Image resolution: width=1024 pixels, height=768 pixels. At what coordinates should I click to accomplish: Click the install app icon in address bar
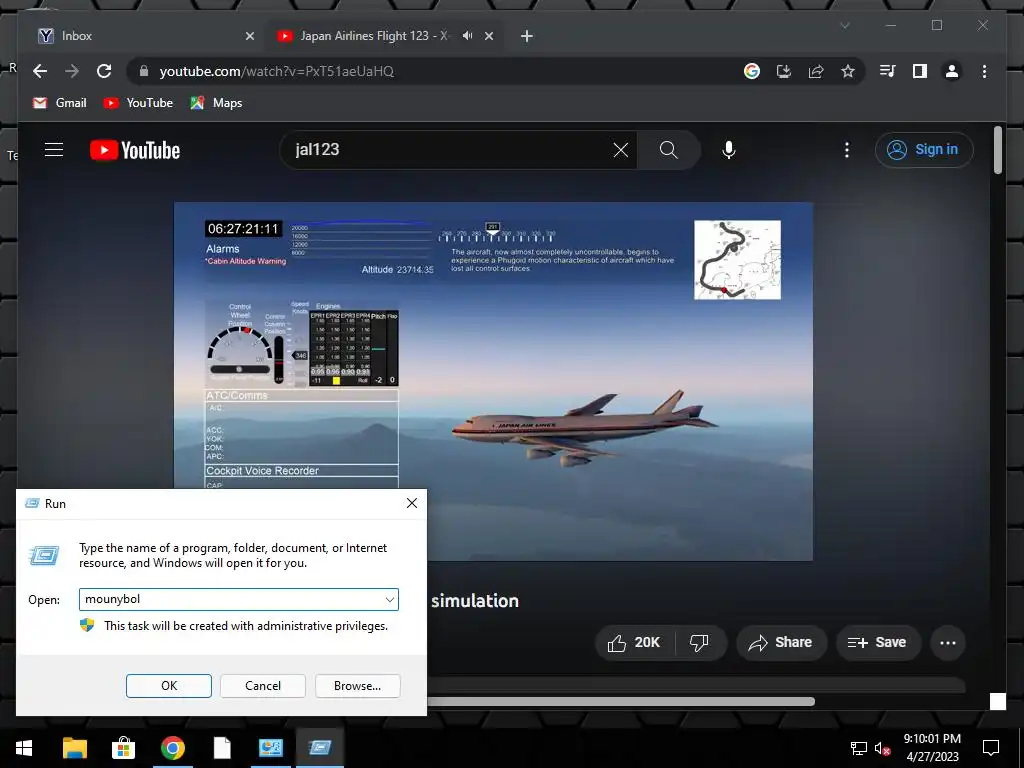784,71
